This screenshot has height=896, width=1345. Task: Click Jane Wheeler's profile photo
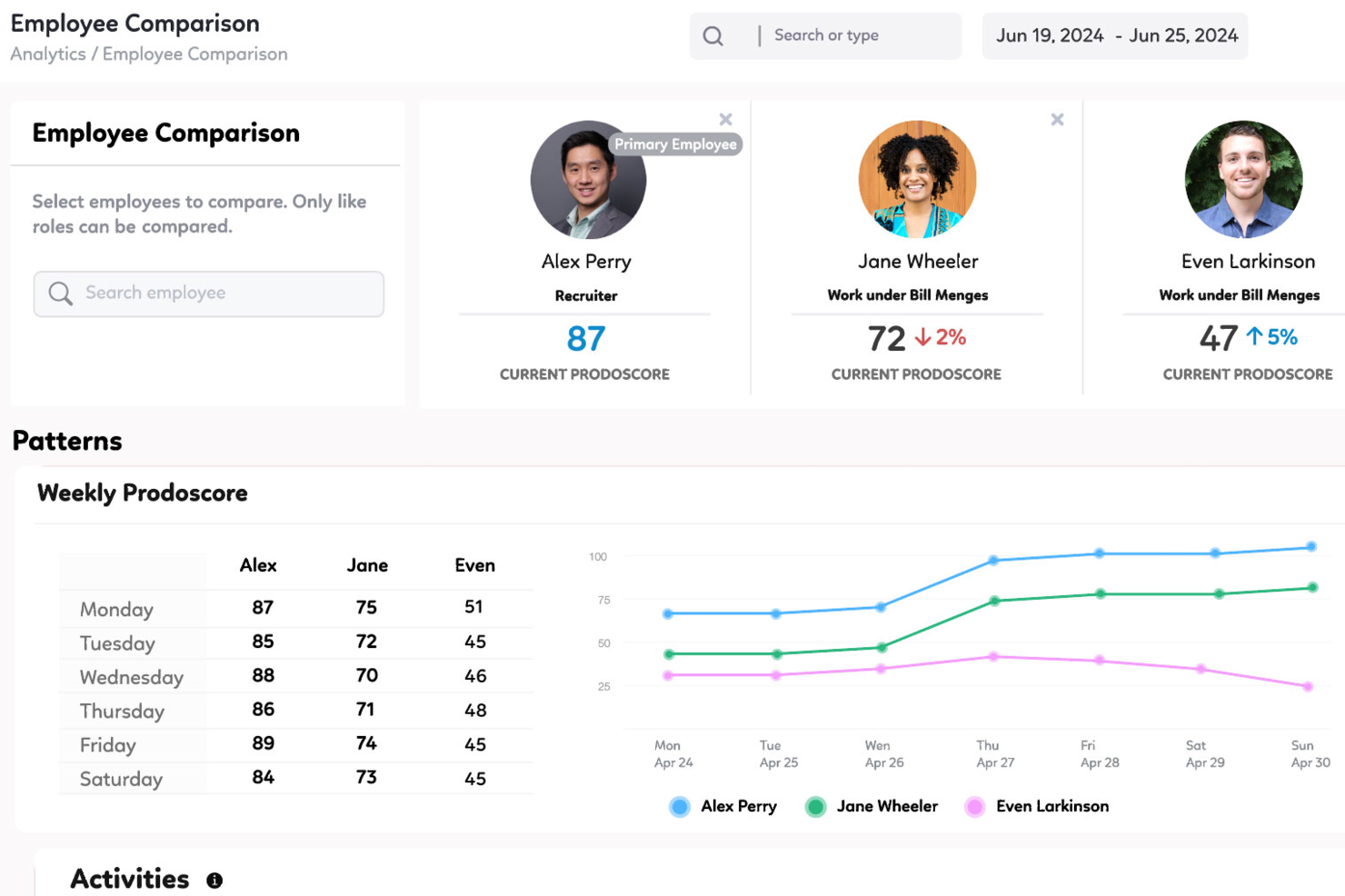[917, 180]
